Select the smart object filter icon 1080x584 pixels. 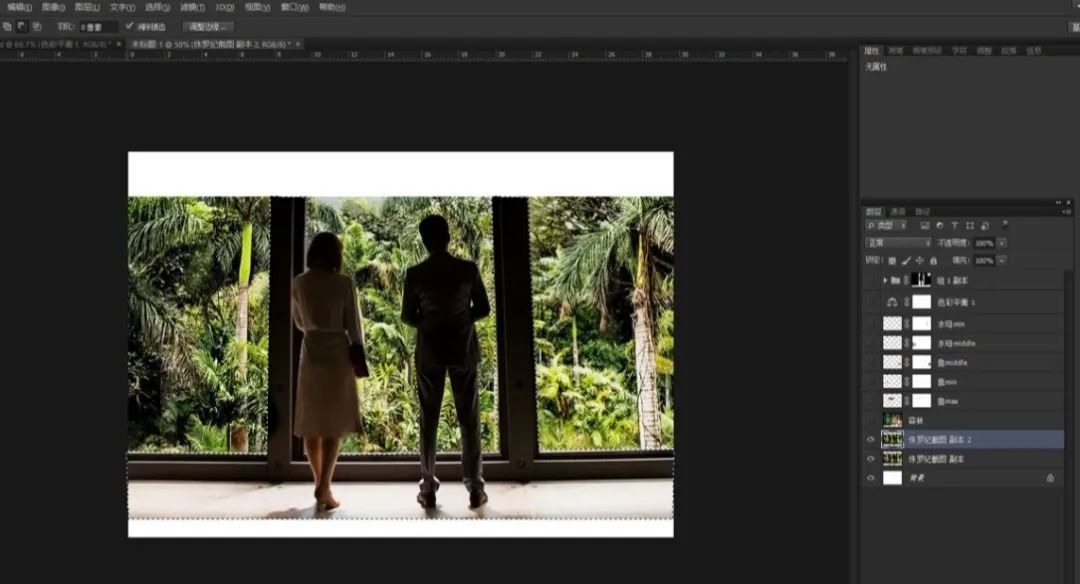click(985, 226)
